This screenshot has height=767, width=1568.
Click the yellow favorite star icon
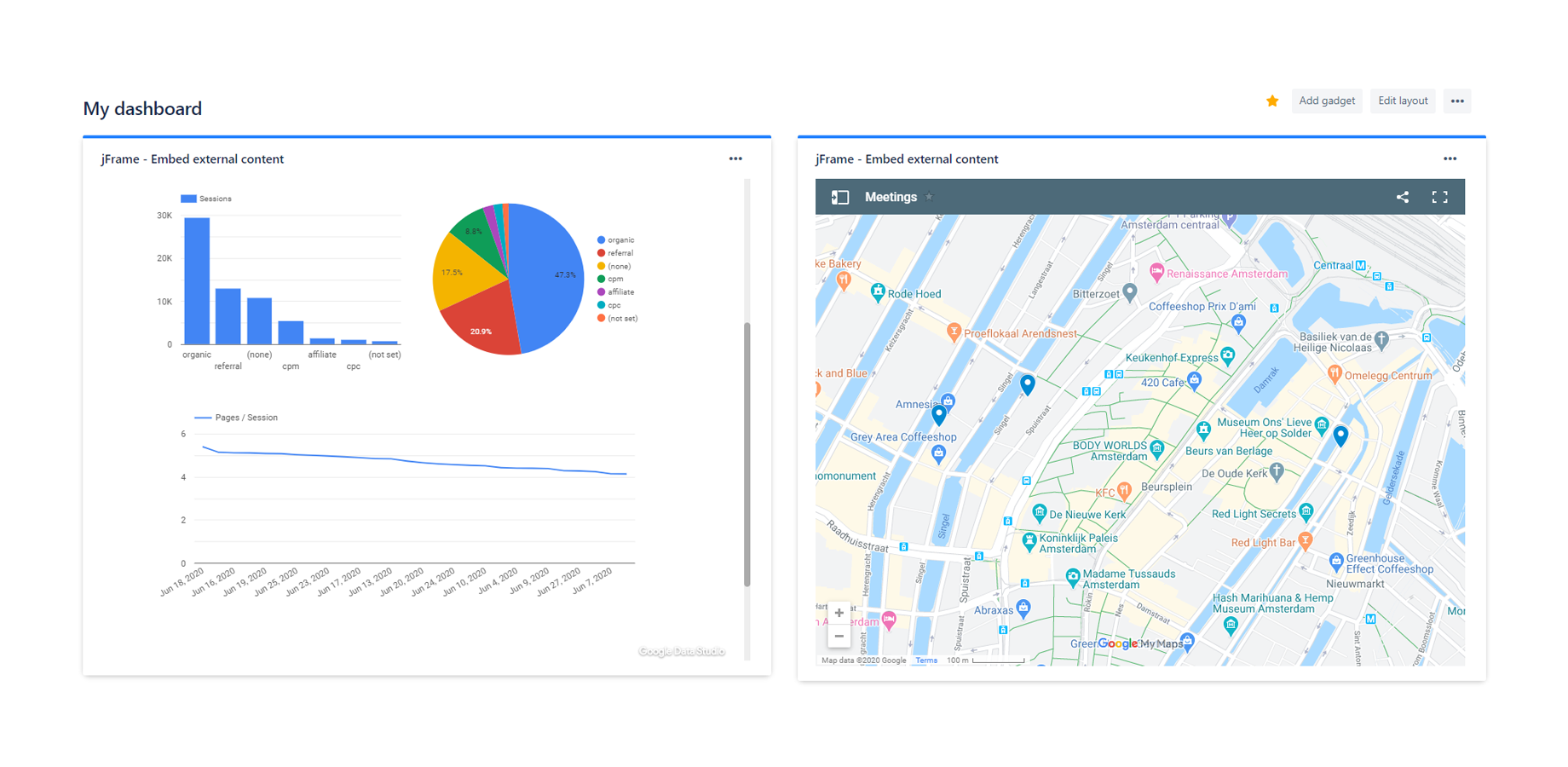tap(1272, 101)
